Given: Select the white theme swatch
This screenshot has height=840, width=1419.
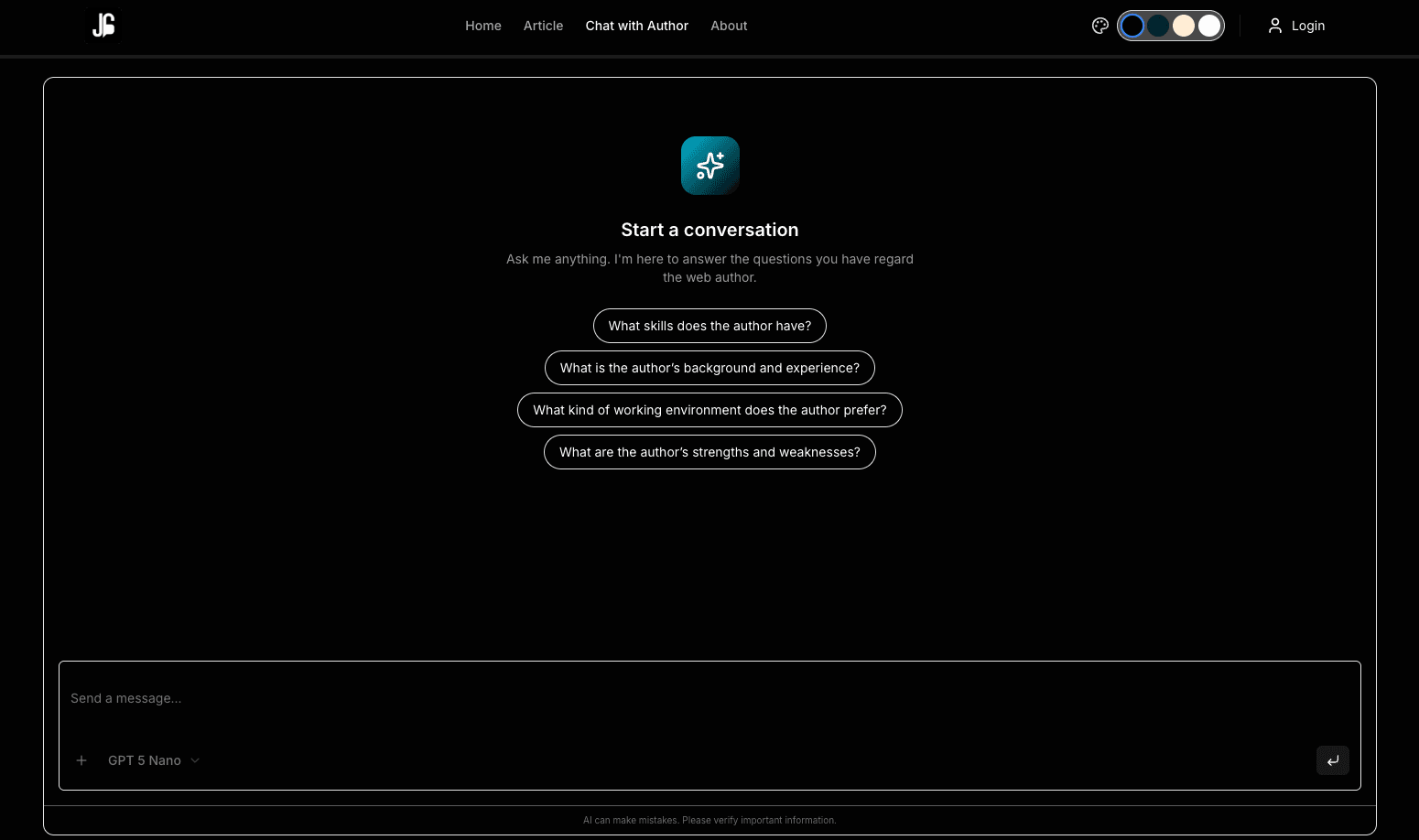Looking at the screenshot, I should pyautogui.click(x=1209, y=26).
